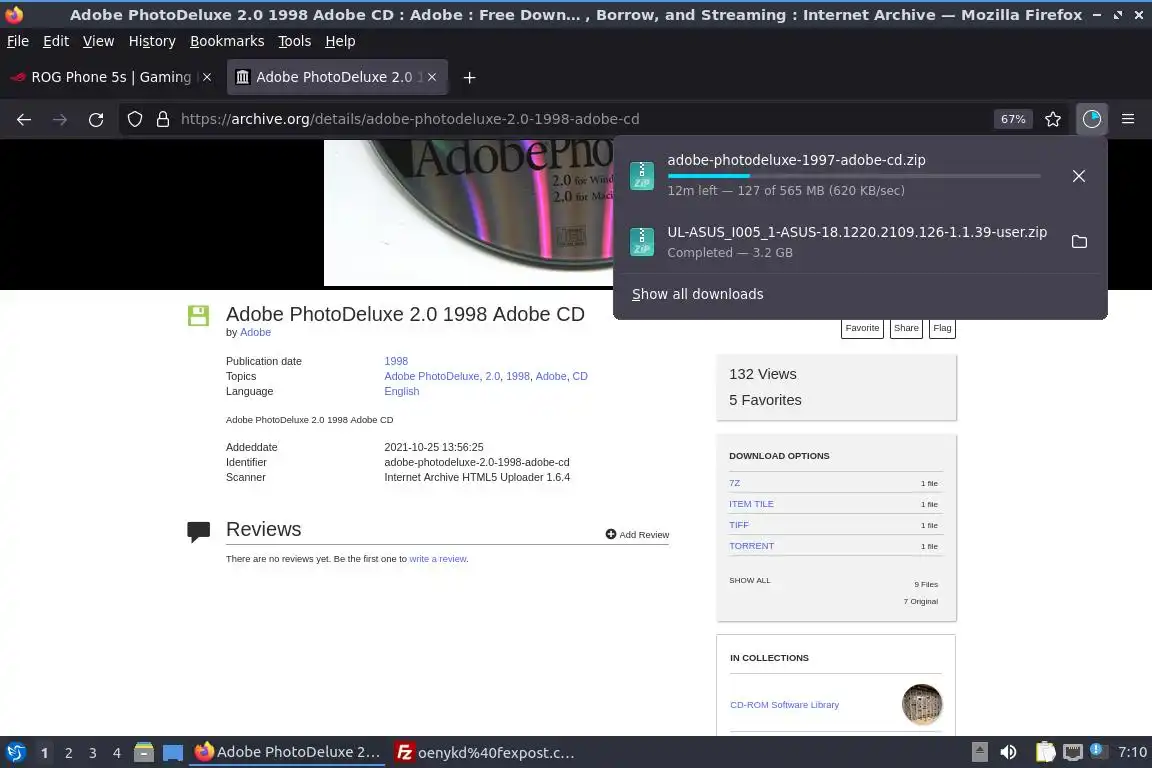Close the Adobe PhotoDeluxe tab

click(x=432, y=77)
